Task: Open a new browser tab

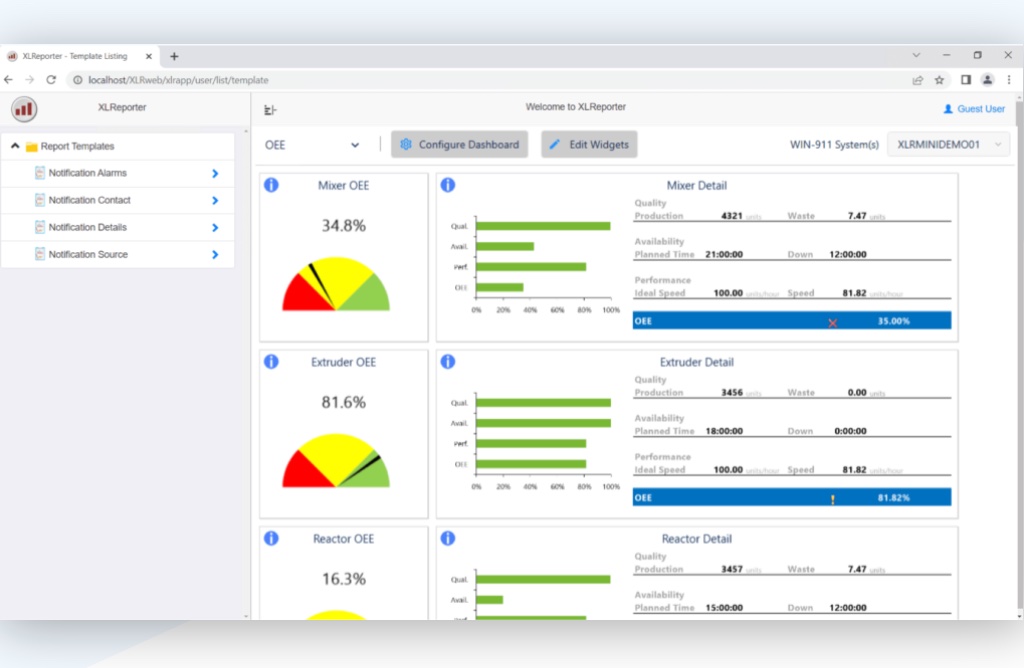Action: pos(174,56)
